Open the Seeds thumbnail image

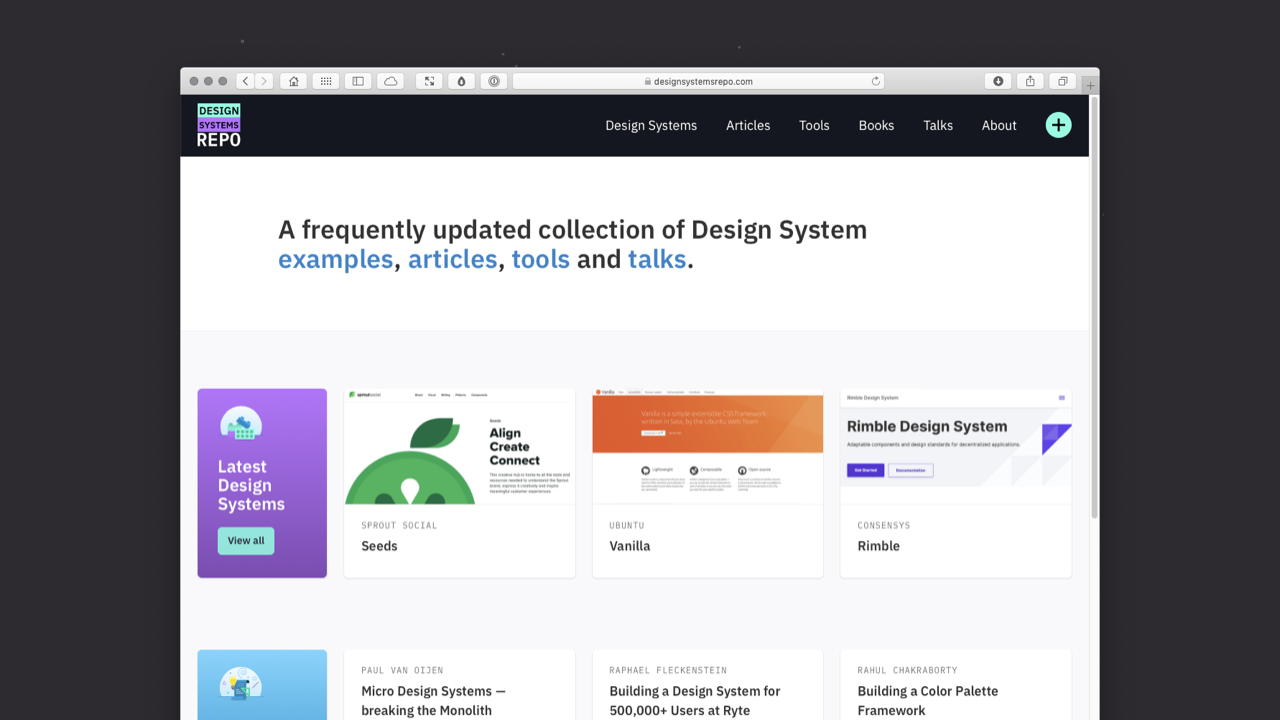pyautogui.click(x=460, y=447)
